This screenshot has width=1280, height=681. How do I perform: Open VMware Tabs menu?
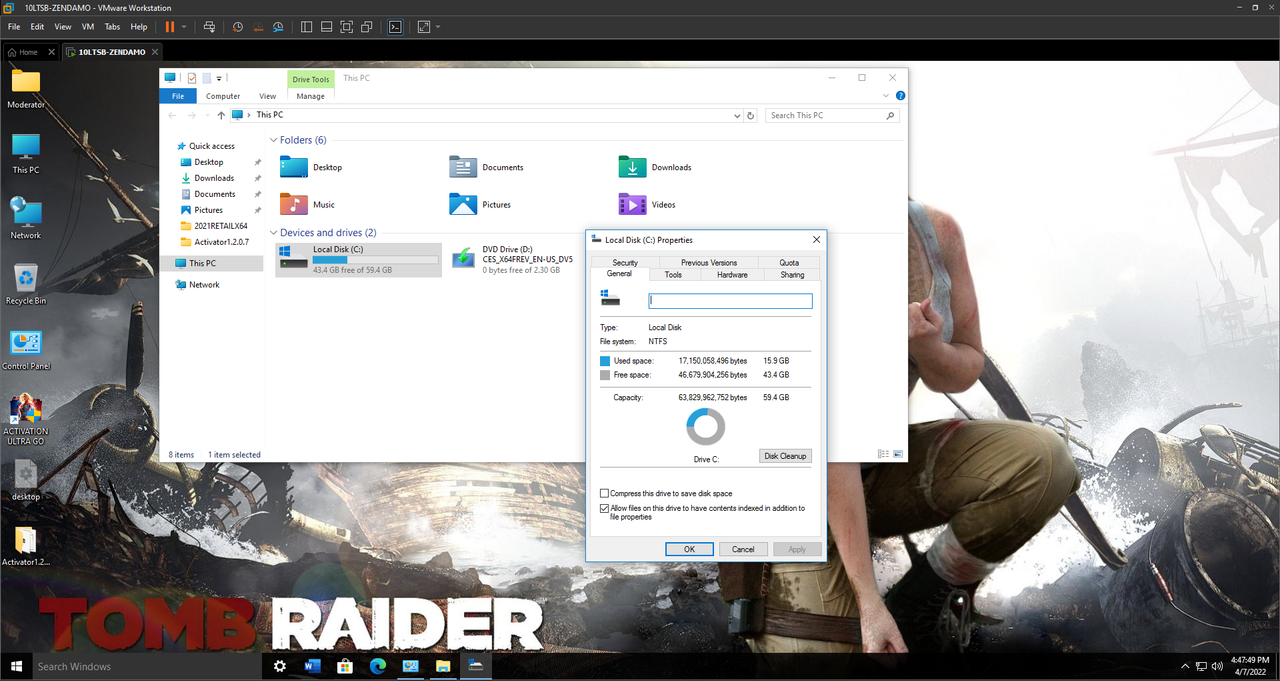113,27
